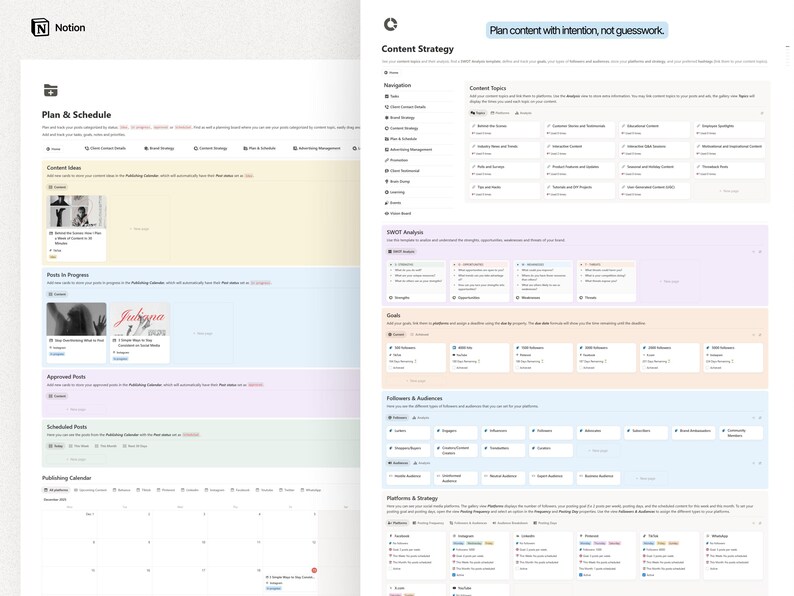Select Posting Days tab in Platforms & Strategy

tap(545, 523)
